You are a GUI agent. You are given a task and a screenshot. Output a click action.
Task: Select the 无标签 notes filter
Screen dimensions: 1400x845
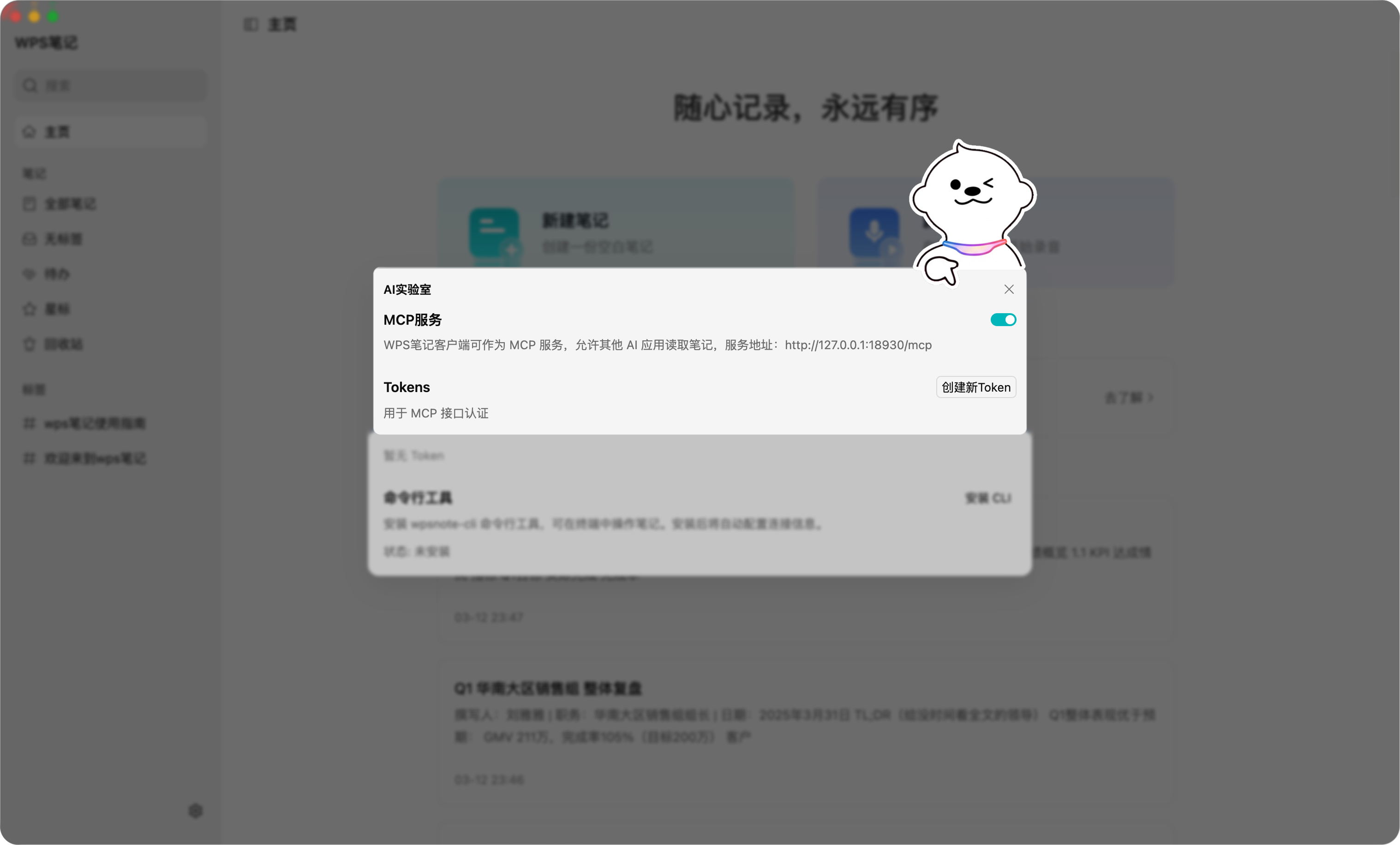coord(64,239)
